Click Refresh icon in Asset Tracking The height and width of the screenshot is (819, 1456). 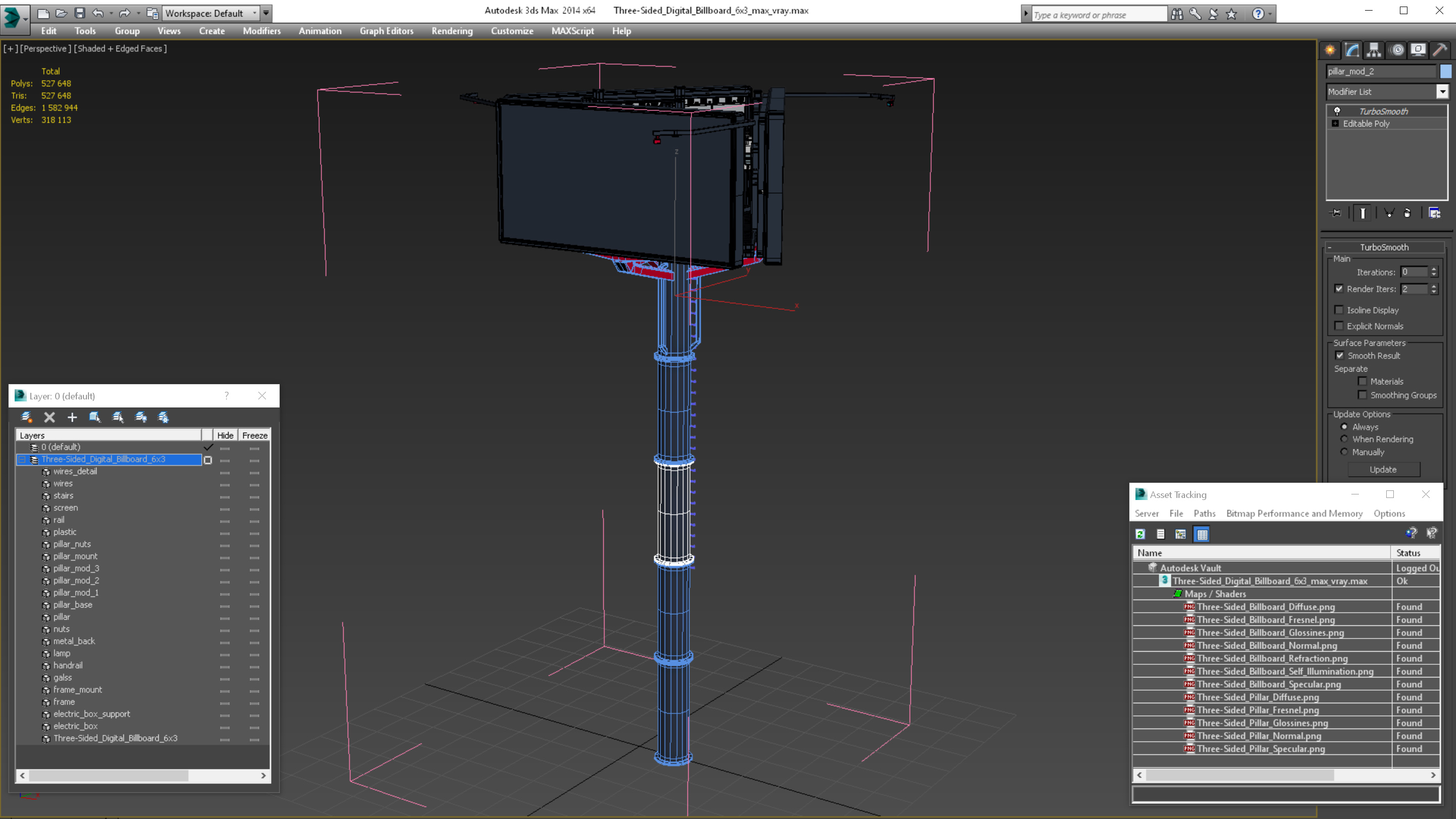1140,534
